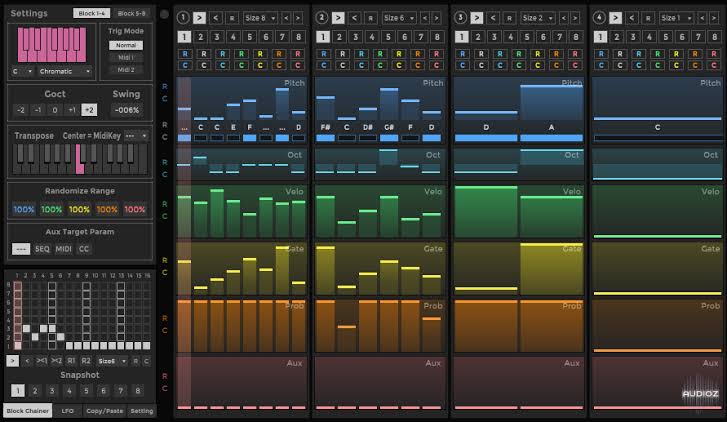Click the backward arrow in block 3 header
The height and width of the screenshot is (422, 727).
pos(493,18)
